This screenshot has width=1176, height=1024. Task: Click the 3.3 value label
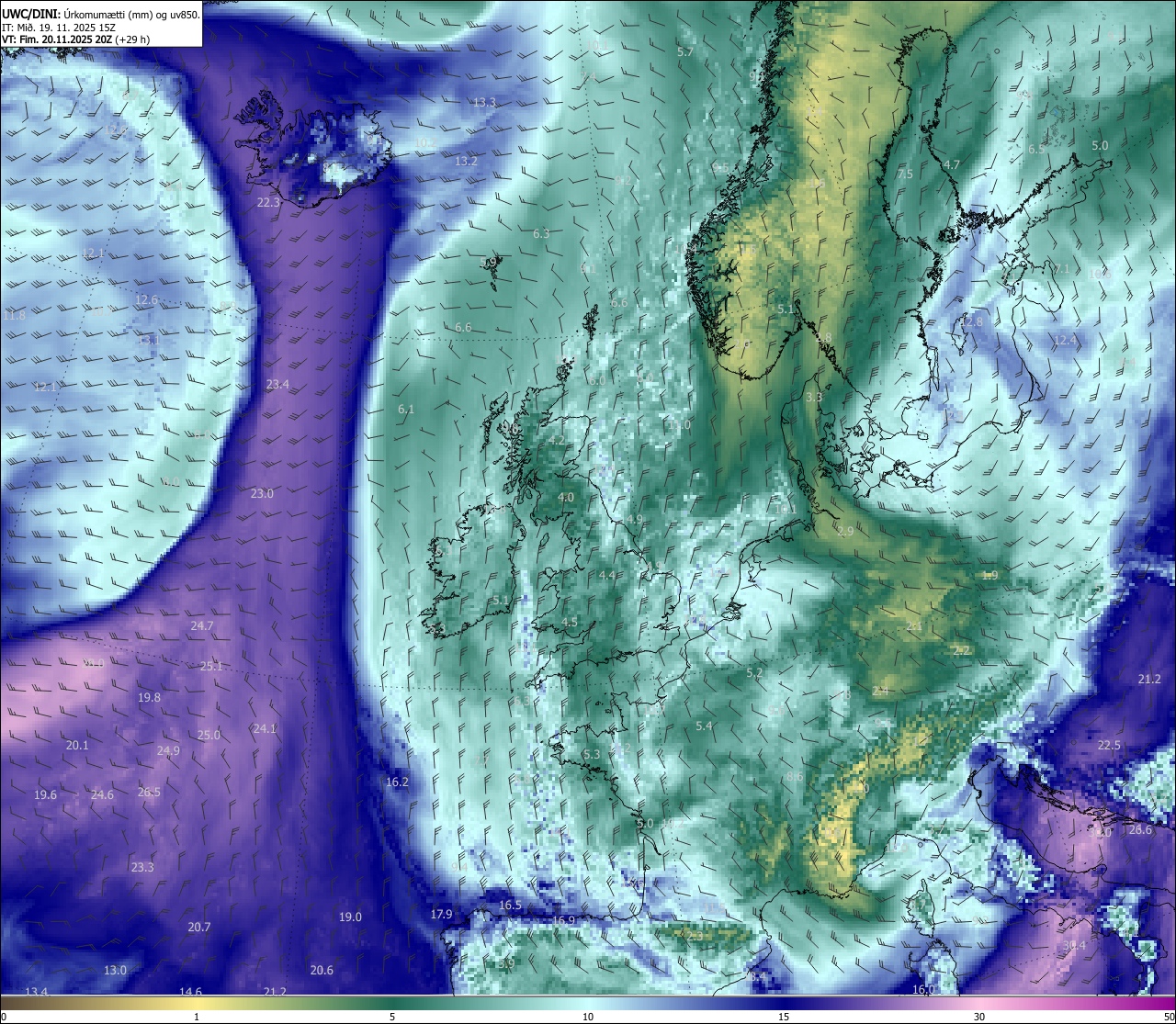coord(814,398)
